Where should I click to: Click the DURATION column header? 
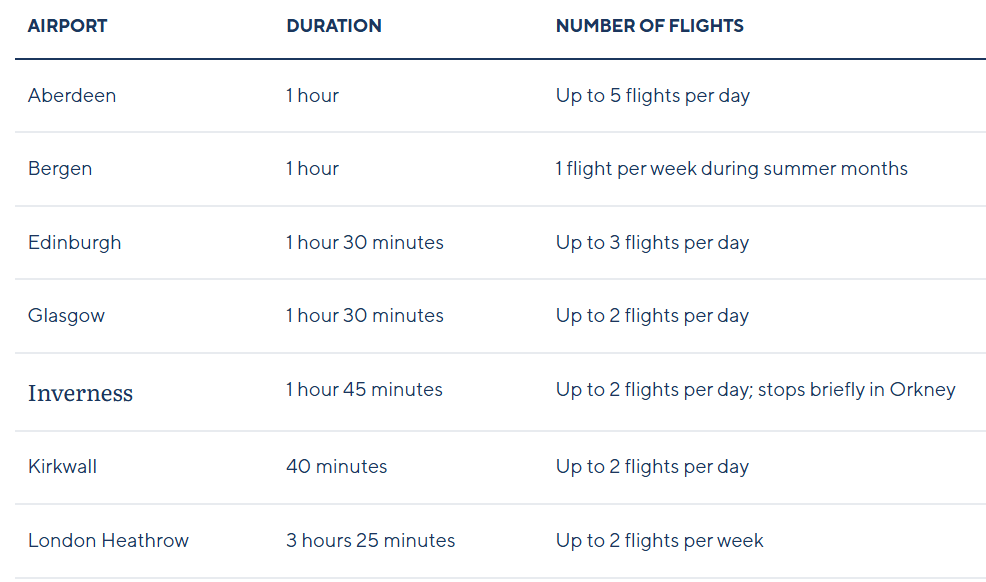pyautogui.click(x=333, y=26)
